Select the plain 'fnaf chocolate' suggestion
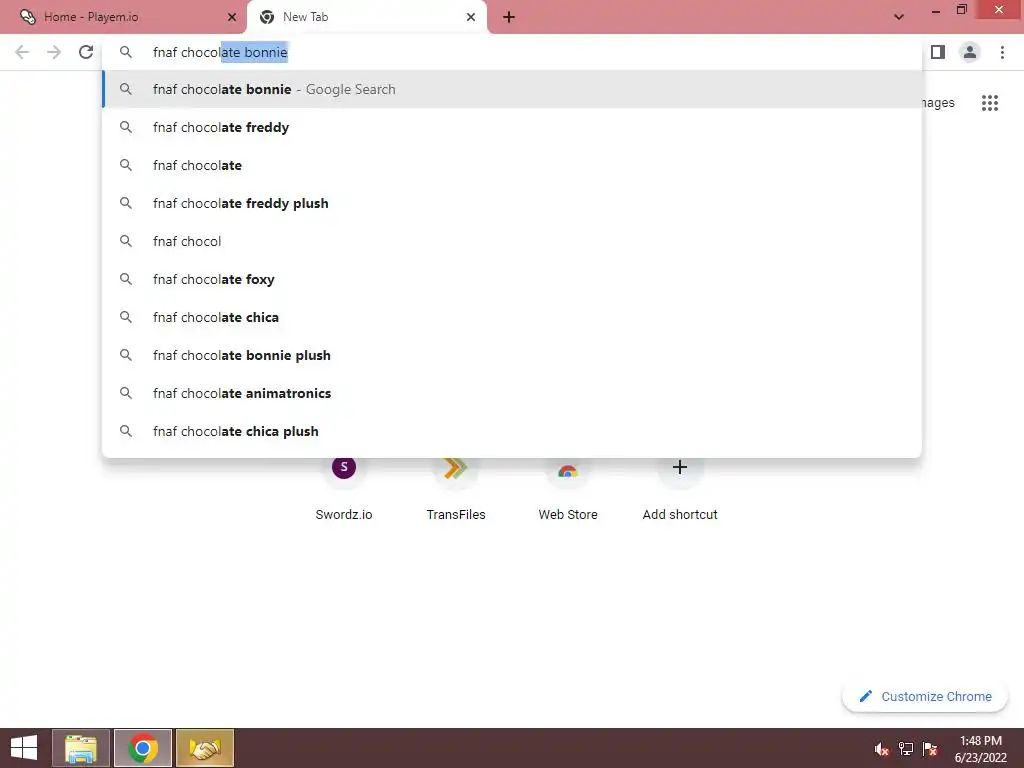The image size is (1024, 768). coord(512,165)
